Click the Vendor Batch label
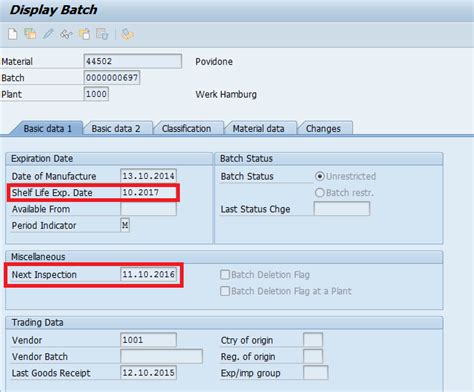The width and height of the screenshot is (474, 392). pyautogui.click(x=40, y=357)
